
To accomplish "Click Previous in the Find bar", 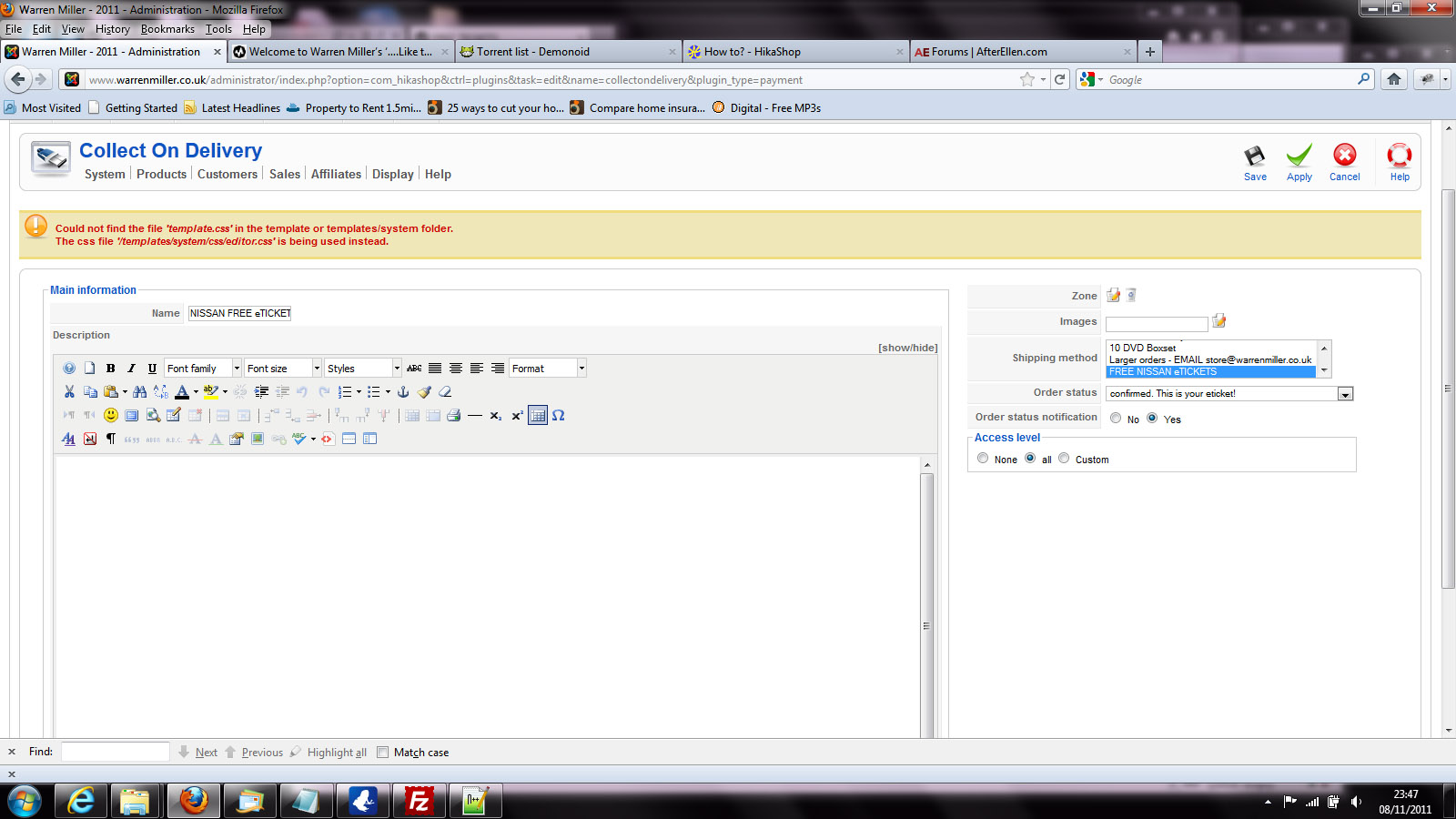I will (254, 753).
